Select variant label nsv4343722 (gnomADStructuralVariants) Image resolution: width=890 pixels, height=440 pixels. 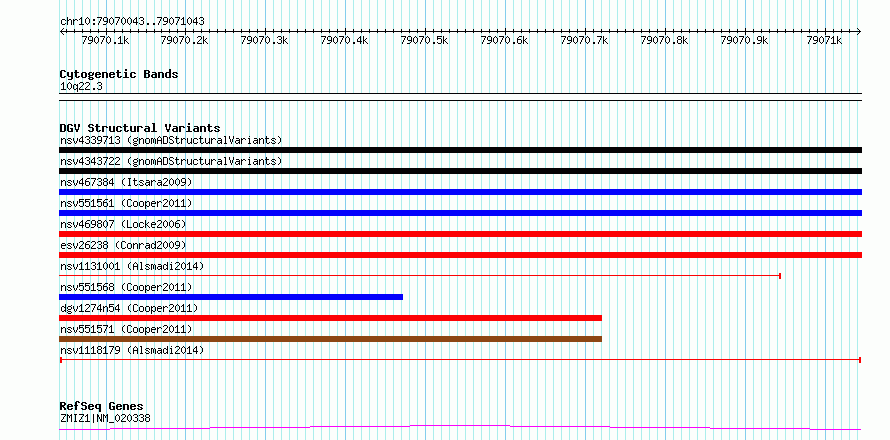171,161
